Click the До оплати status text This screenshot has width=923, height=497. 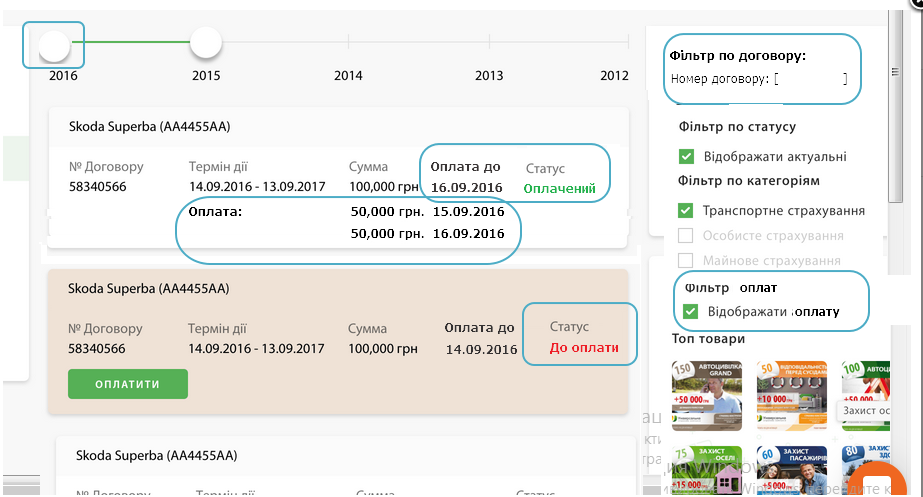[584, 348]
